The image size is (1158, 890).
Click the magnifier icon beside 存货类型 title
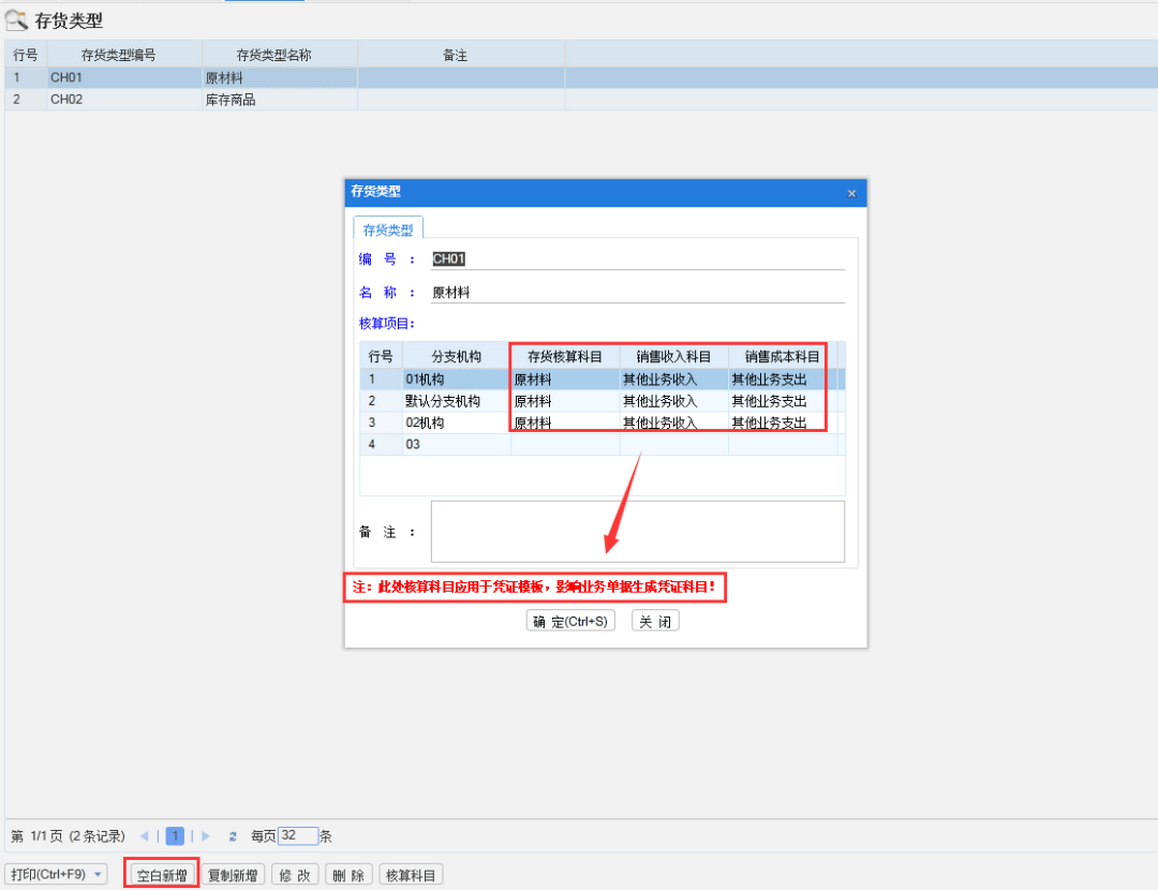pos(16,20)
